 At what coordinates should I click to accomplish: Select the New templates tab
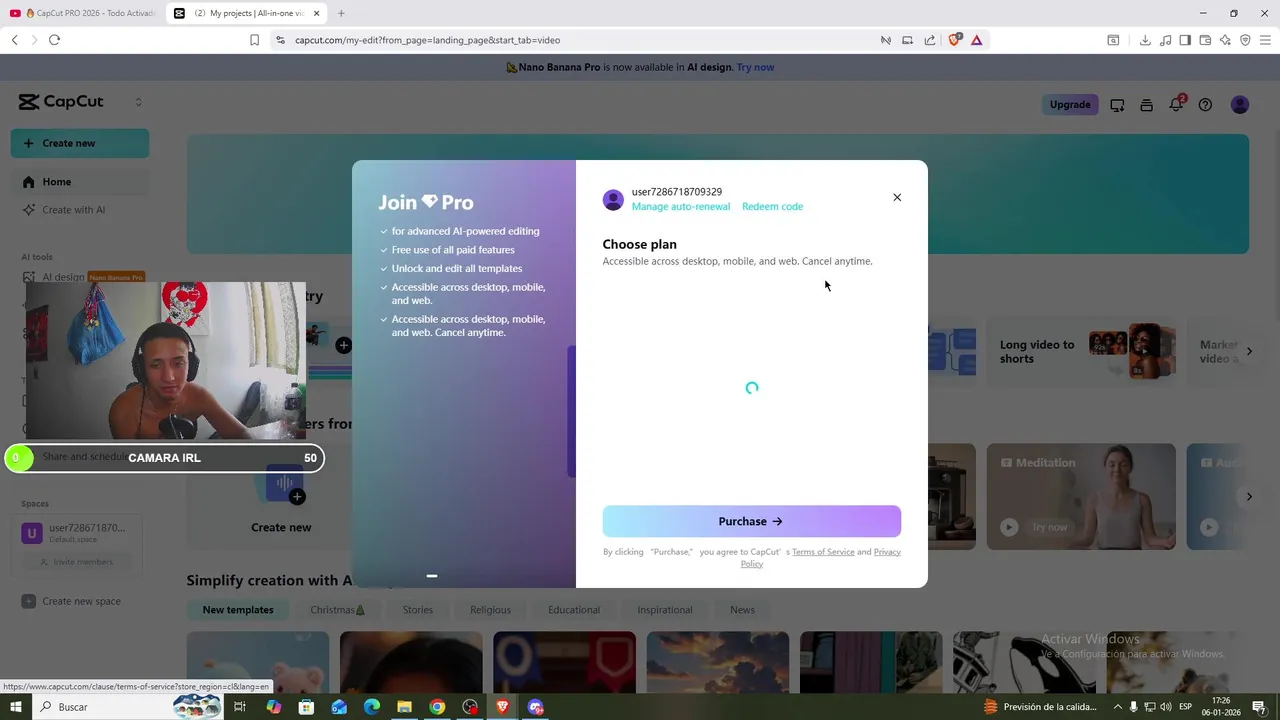[x=238, y=610]
